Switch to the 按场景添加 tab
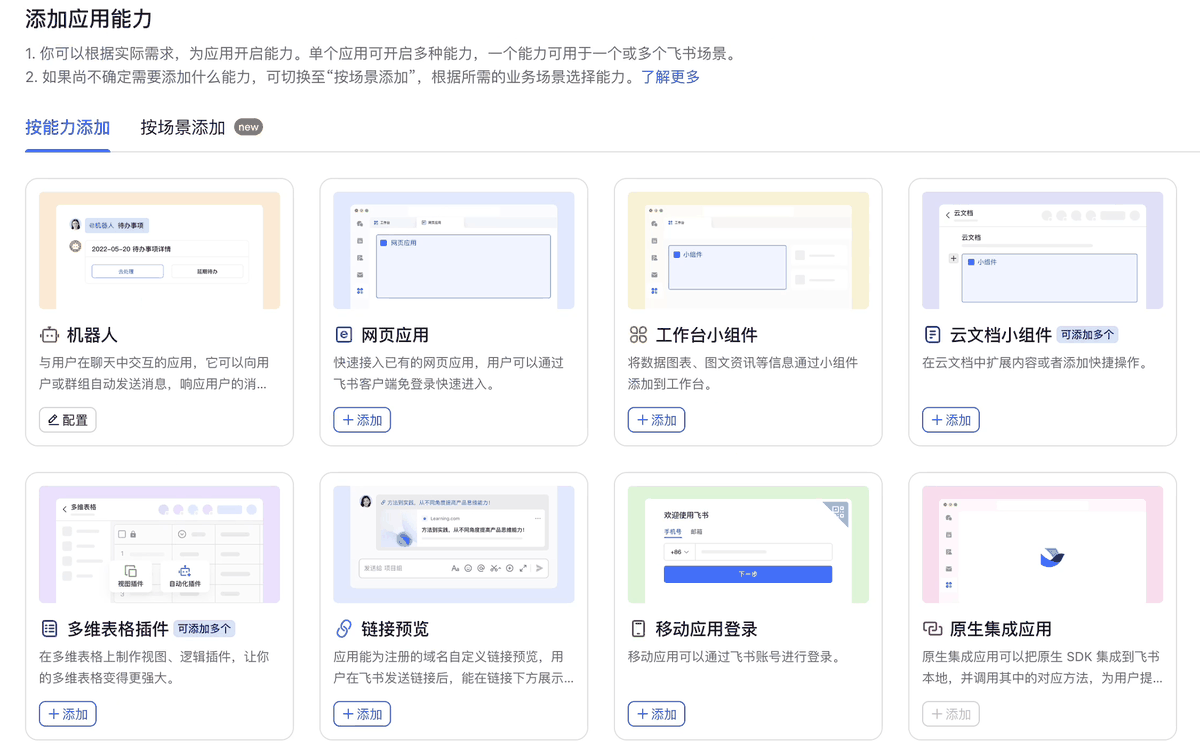Screen dimensions: 1200x755 click(x=183, y=128)
